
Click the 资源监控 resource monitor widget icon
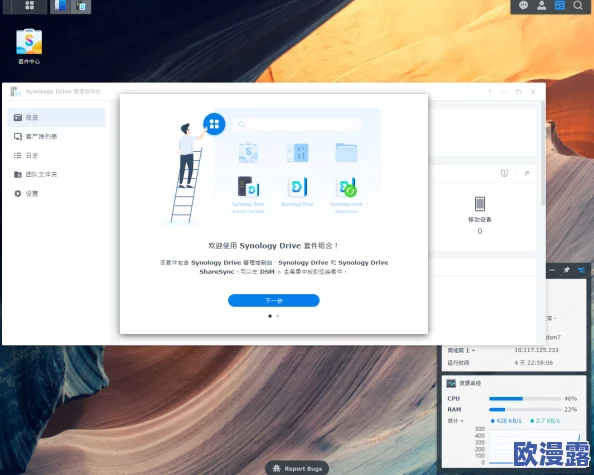[451, 383]
